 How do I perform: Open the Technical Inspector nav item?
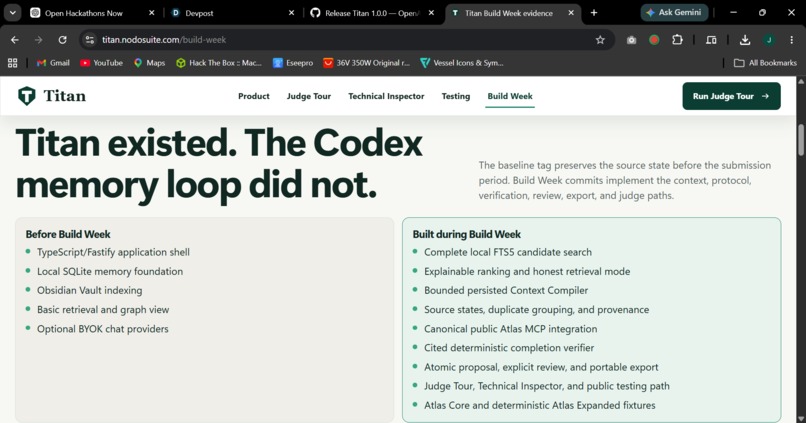(x=386, y=96)
